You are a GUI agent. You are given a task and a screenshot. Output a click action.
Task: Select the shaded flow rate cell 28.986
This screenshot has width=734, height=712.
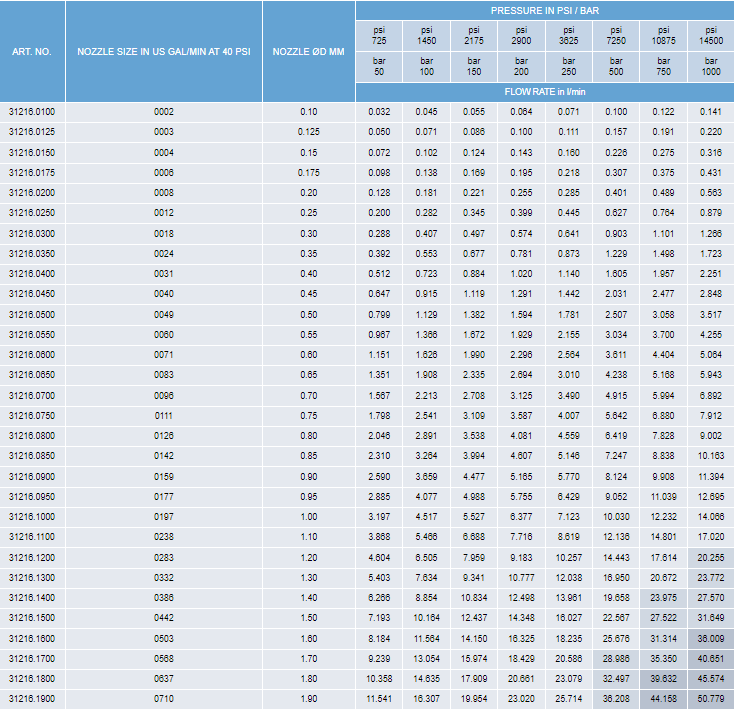point(616,658)
